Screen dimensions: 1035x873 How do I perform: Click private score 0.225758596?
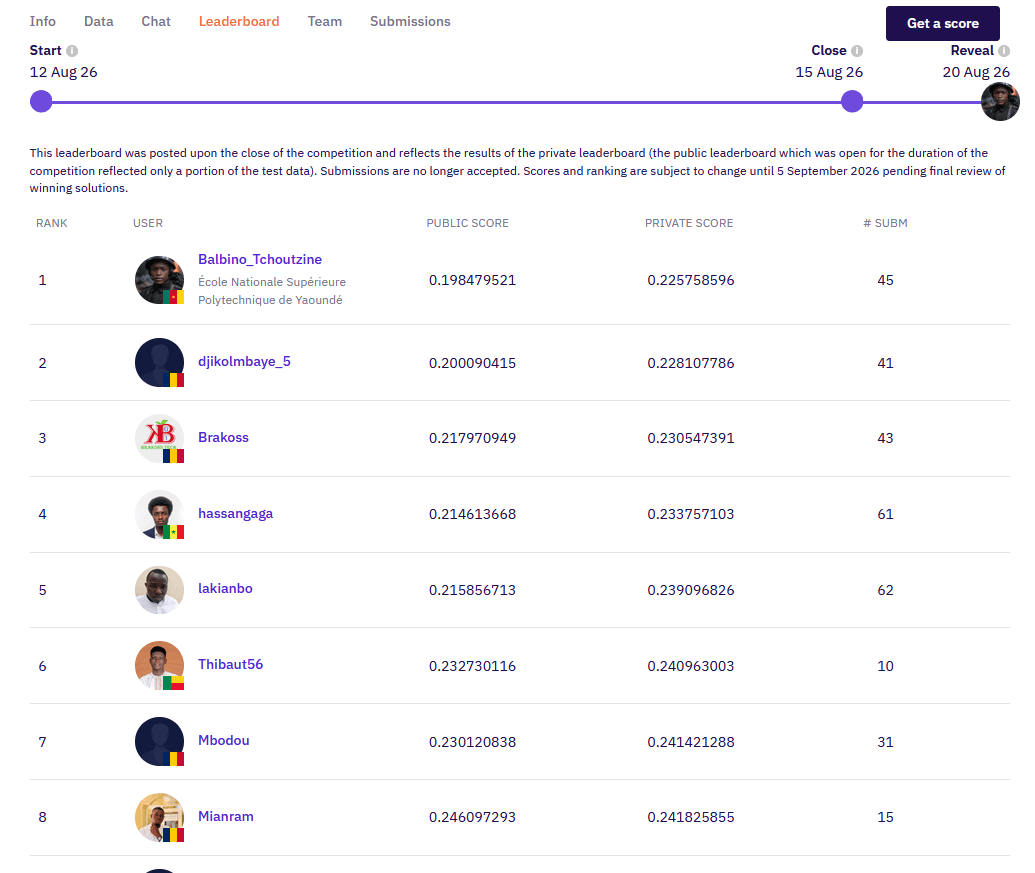tap(690, 280)
